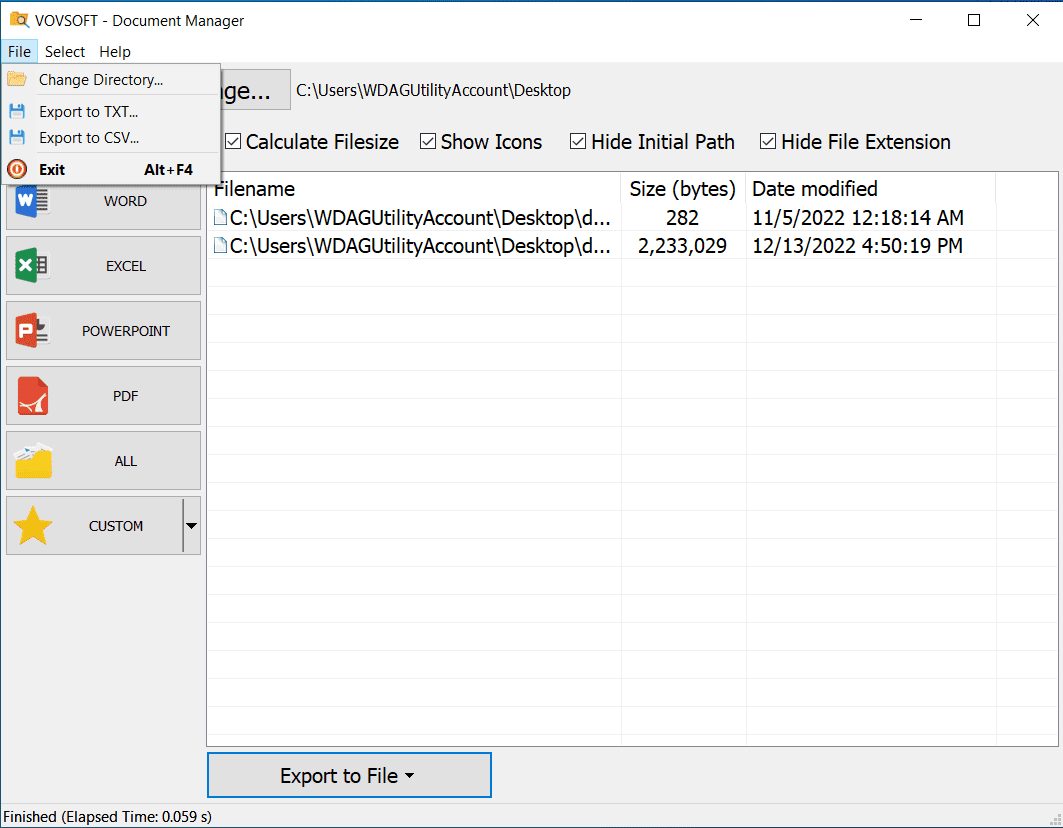The height and width of the screenshot is (828, 1063).
Task: Open the Select menu
Action: pos(65,52)
